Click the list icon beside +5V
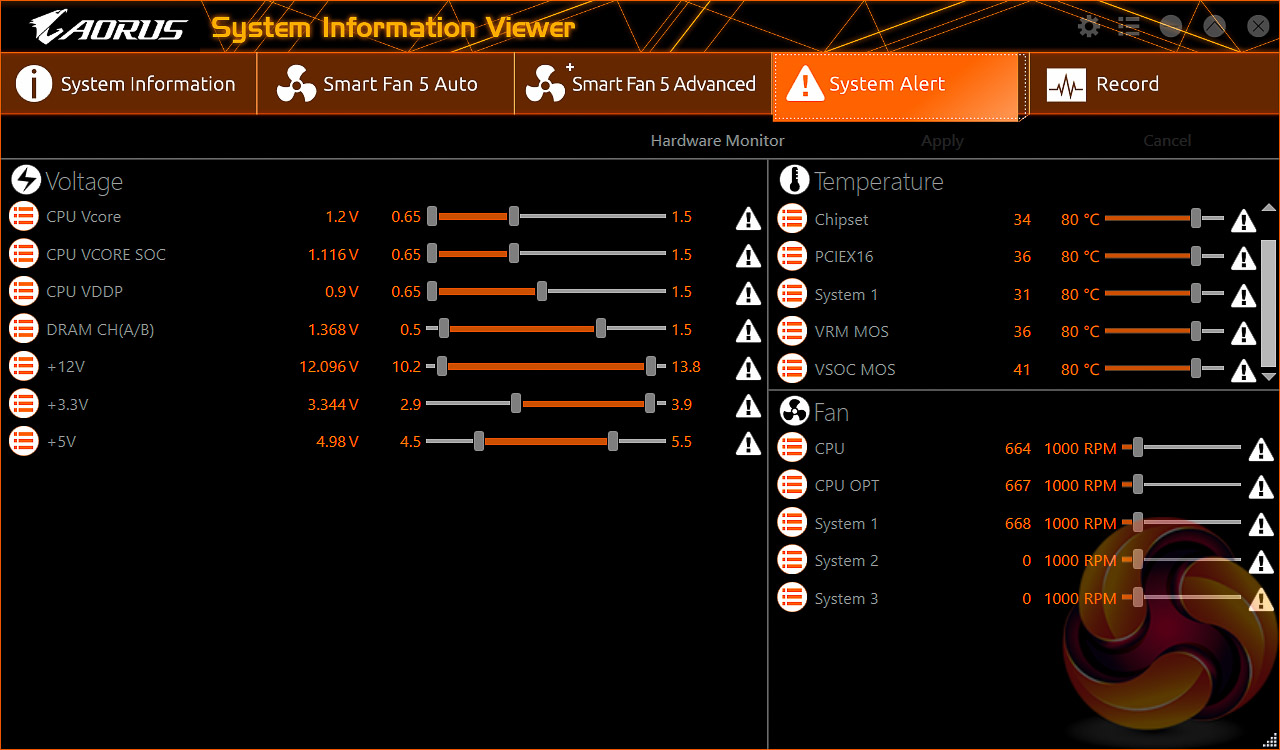Image resolution: width=1280 pixels, height=750 pixels. pos(23,442)
